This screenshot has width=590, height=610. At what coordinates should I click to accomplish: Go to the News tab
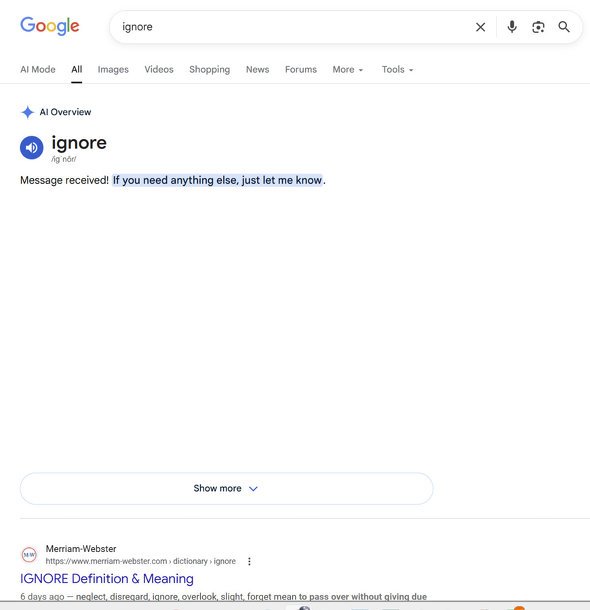(257, 70)
